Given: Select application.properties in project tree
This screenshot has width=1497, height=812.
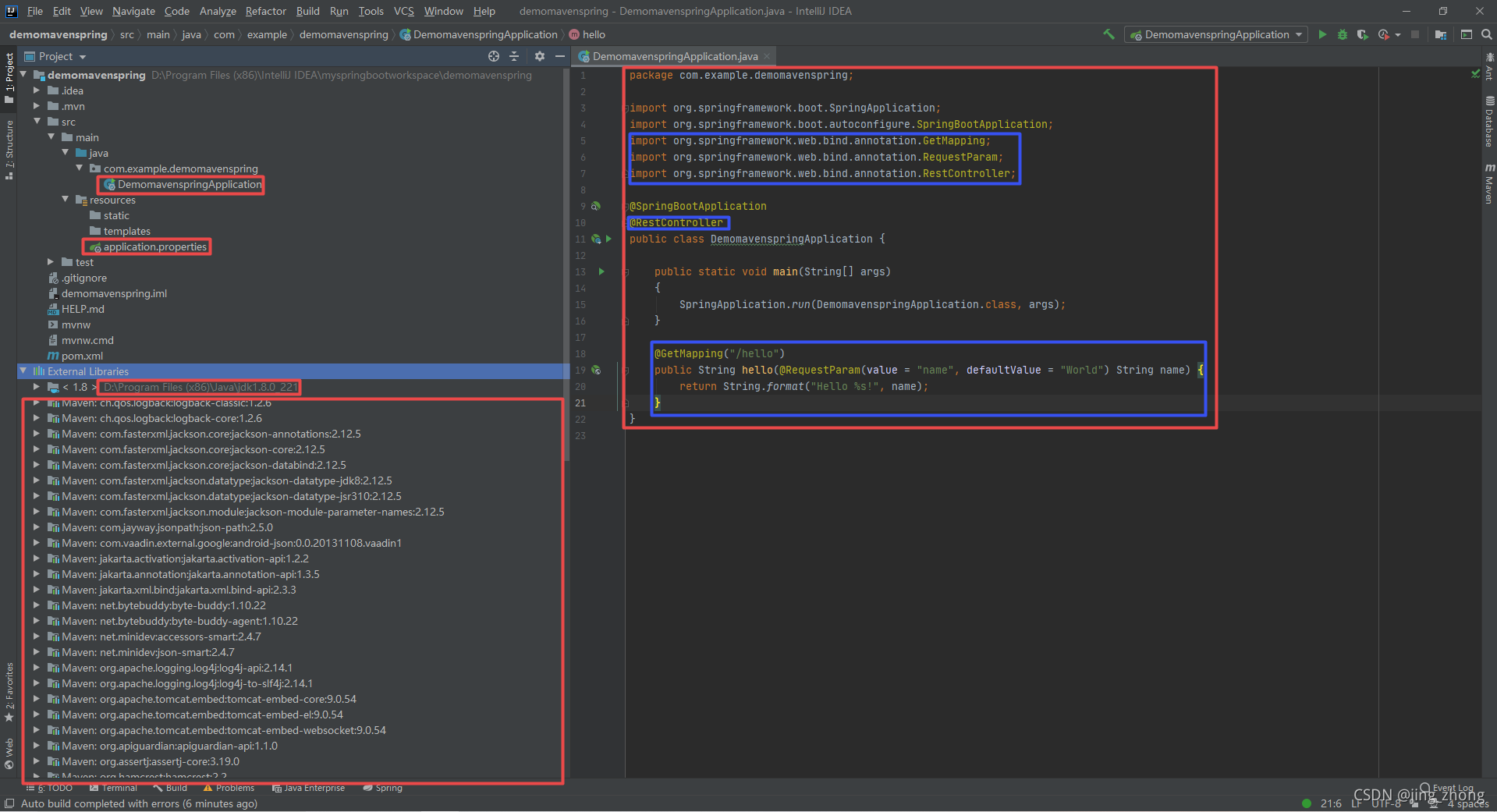Looking at the screenshot, I should point(155,246).
